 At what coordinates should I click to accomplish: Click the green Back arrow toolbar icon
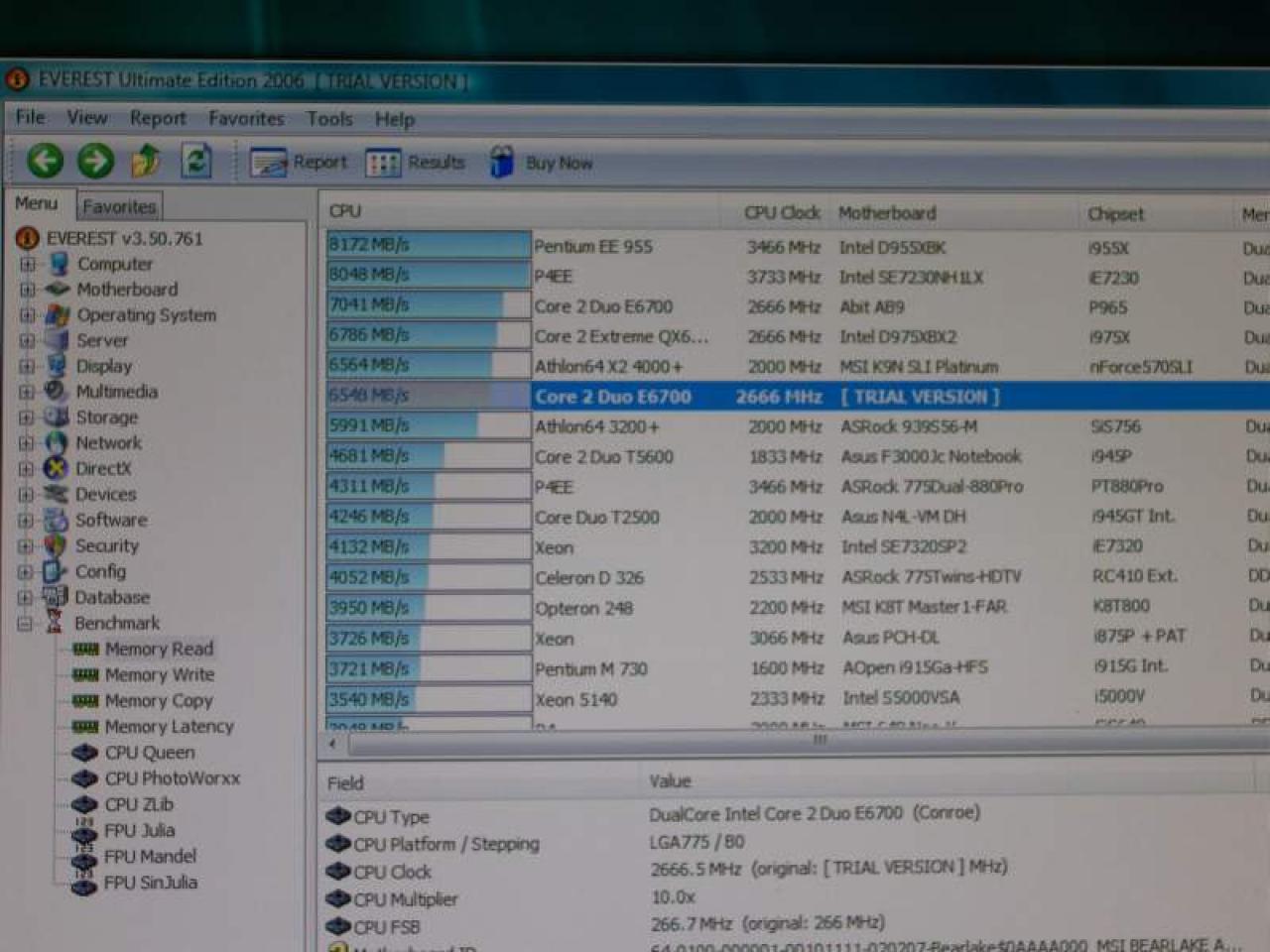[45, 160]
